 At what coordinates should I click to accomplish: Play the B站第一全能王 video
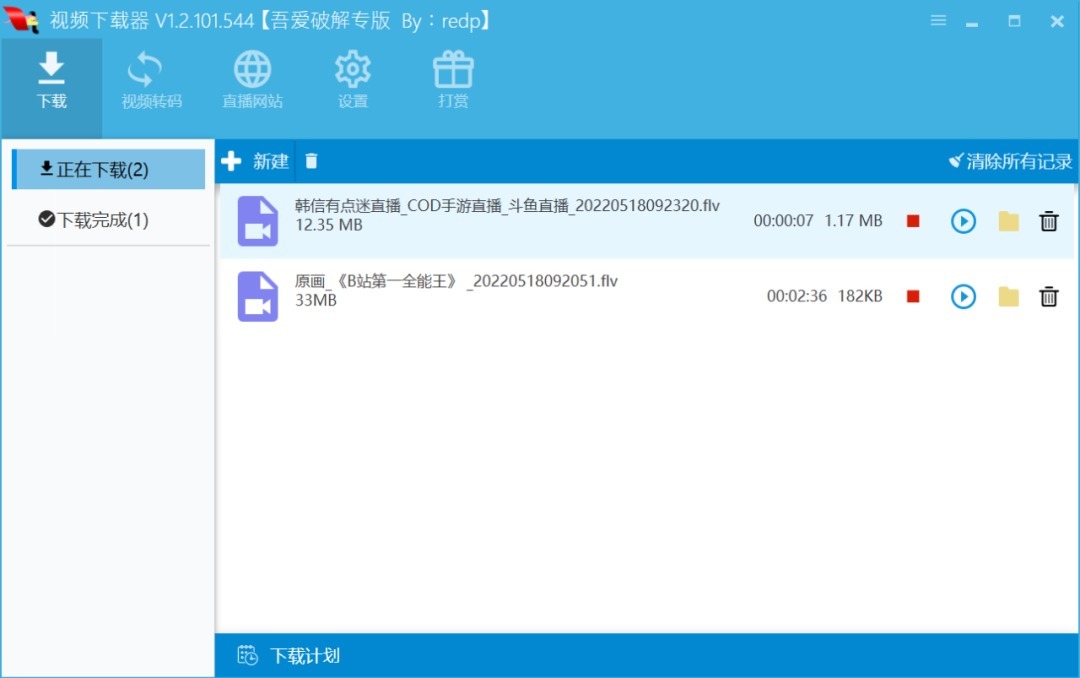coord(963,296)
